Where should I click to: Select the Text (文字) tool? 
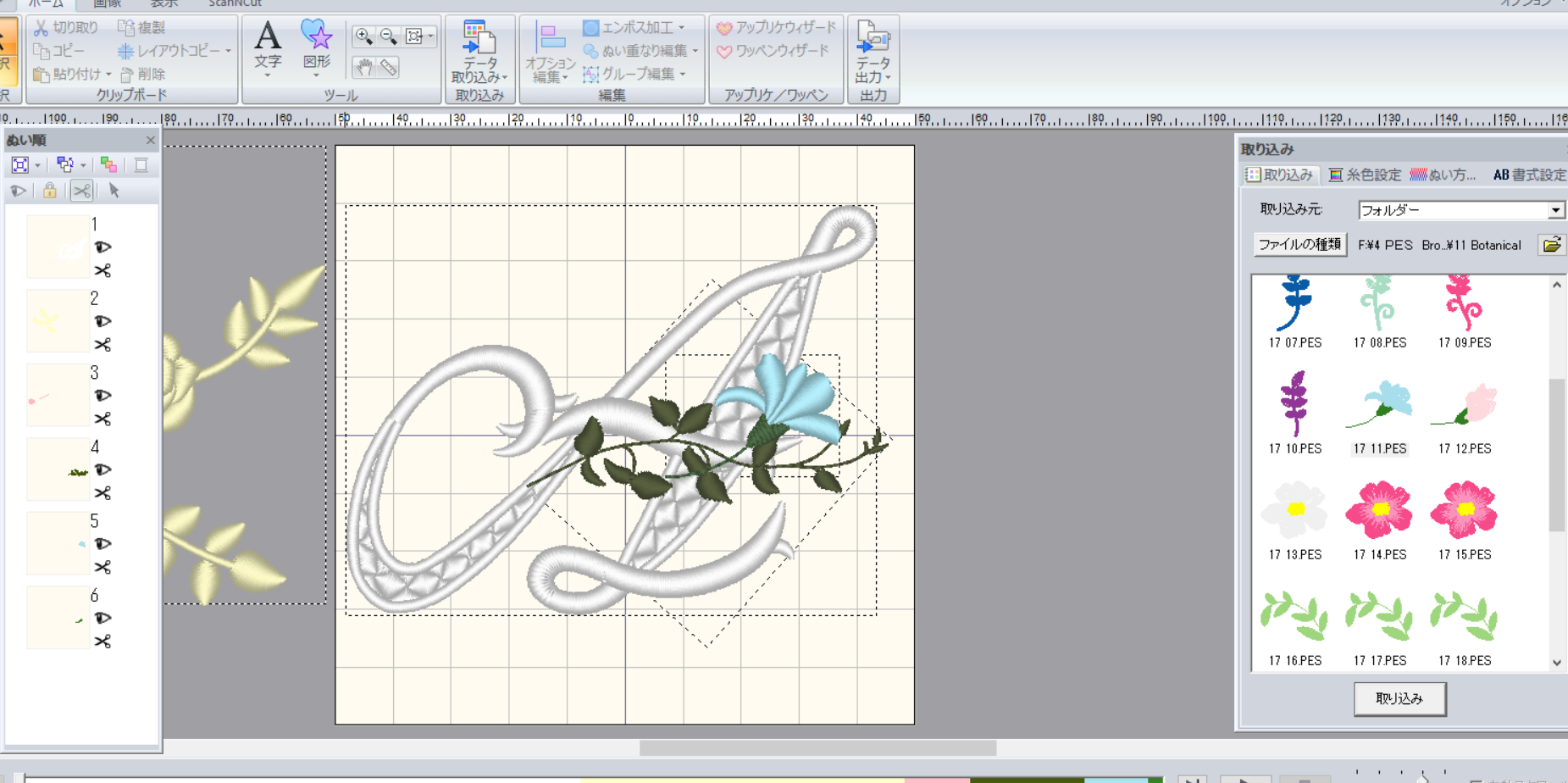tap(268, 47)
